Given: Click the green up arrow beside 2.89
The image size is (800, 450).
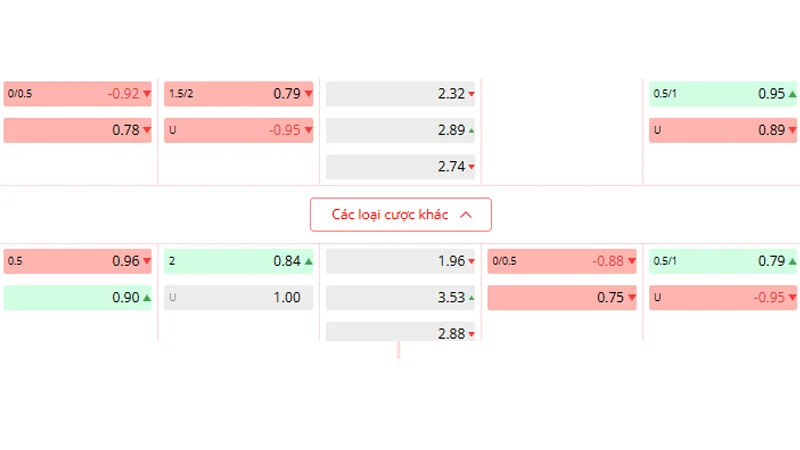Looking at the screenshot, I should pos(472,131).
